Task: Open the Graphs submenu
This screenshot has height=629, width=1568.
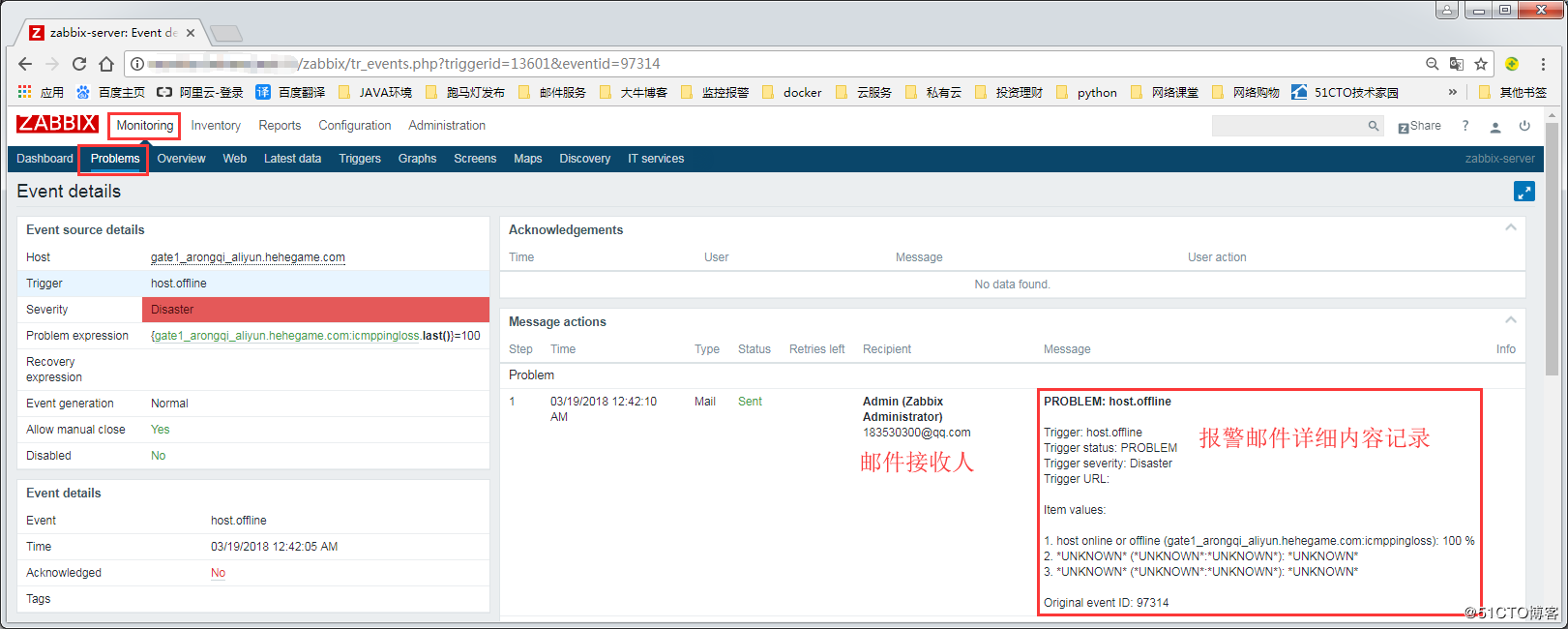Action: [417, 159]
